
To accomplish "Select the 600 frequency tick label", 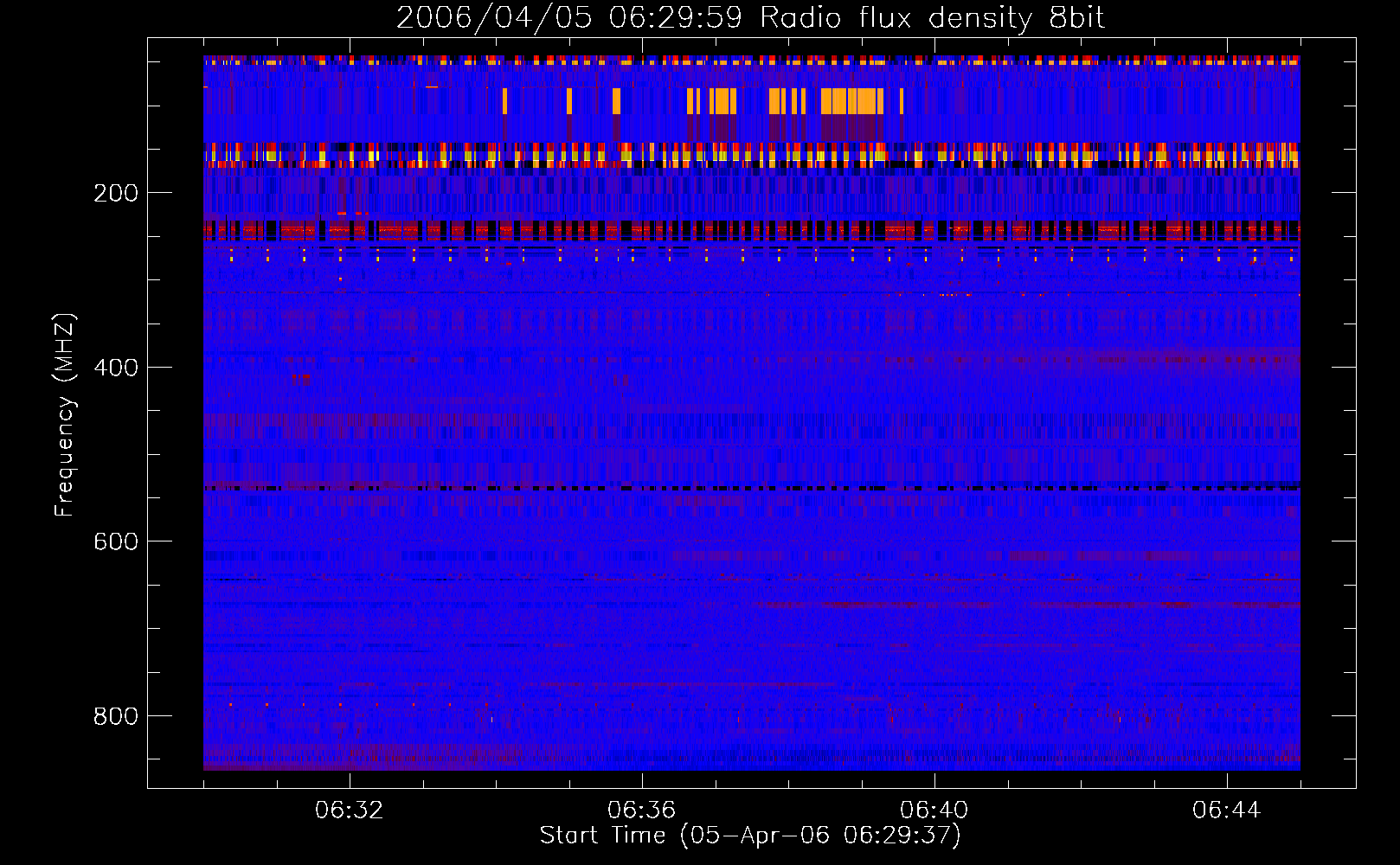I will (116, 541).
